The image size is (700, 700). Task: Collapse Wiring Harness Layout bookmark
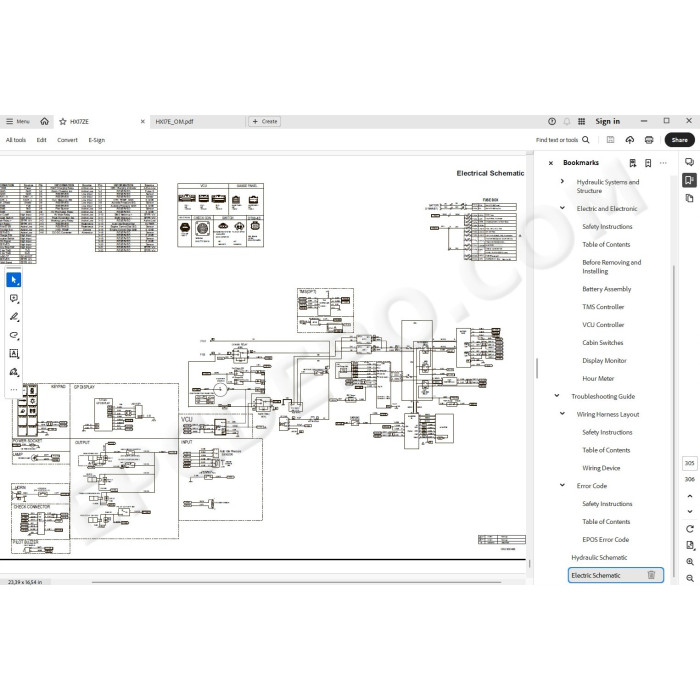point(562,414)
